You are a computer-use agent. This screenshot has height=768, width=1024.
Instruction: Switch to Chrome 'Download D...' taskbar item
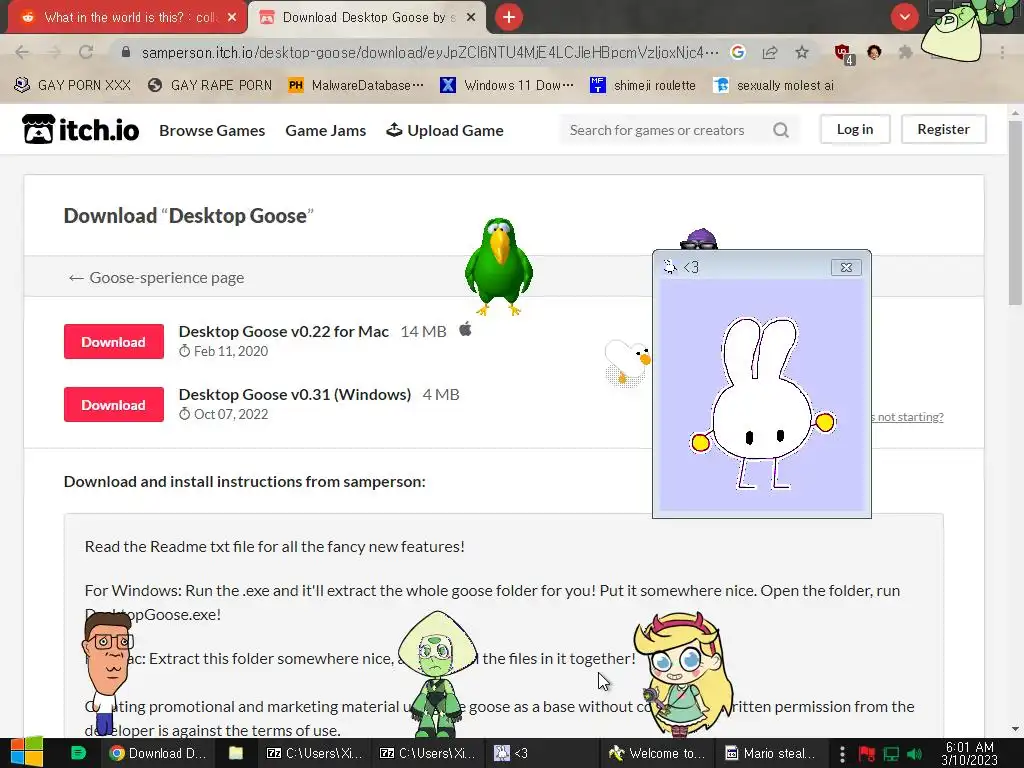[x=157, y=753]
